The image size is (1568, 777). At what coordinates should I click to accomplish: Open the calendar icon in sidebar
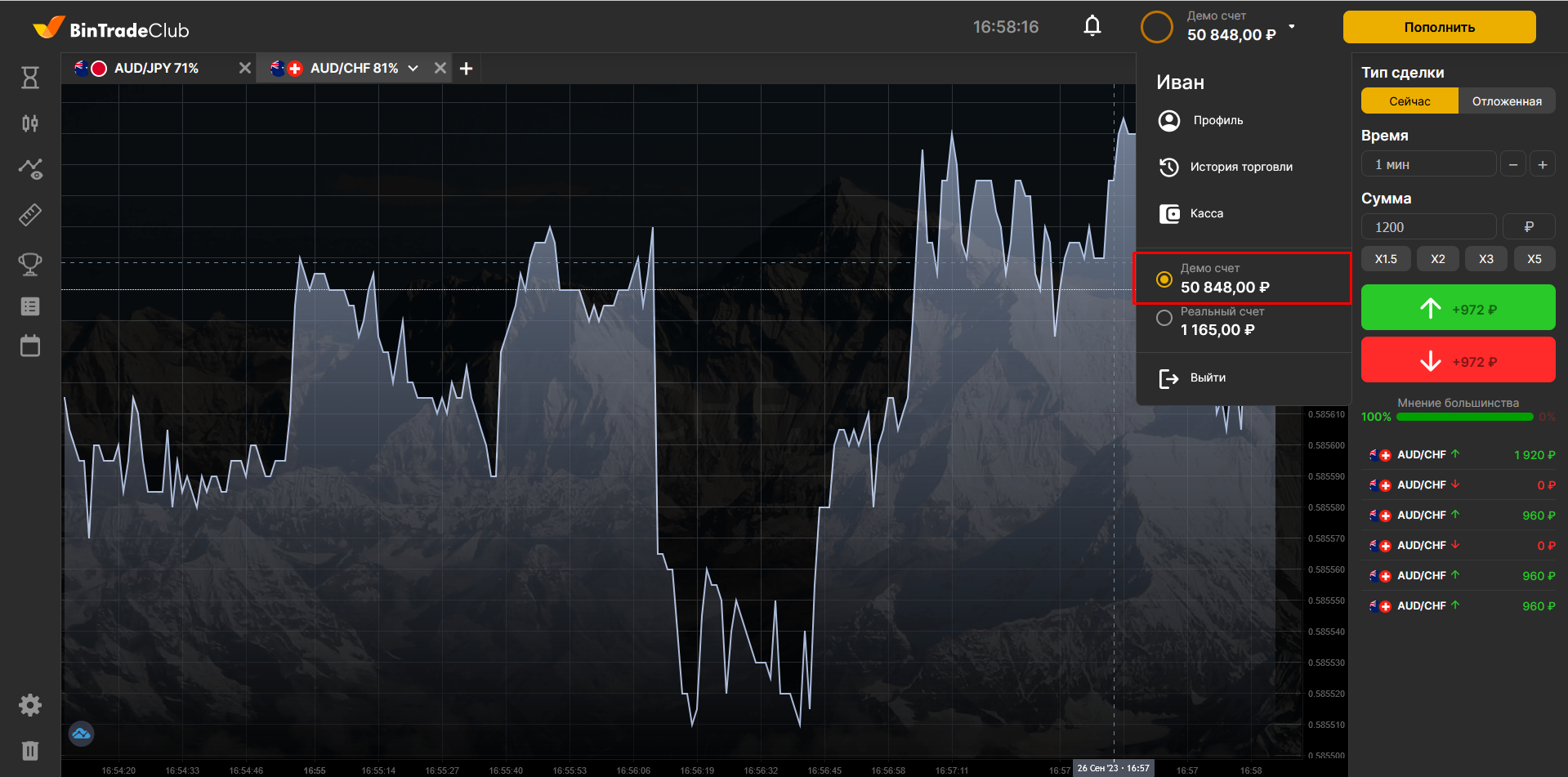point(30,346)
